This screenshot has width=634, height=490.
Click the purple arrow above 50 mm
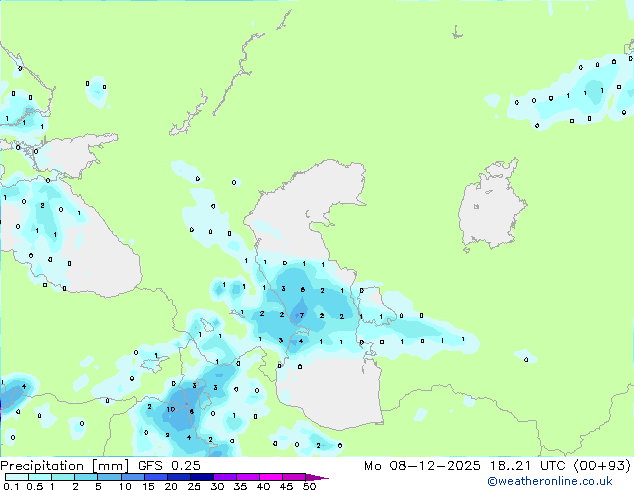coord(317,478)
